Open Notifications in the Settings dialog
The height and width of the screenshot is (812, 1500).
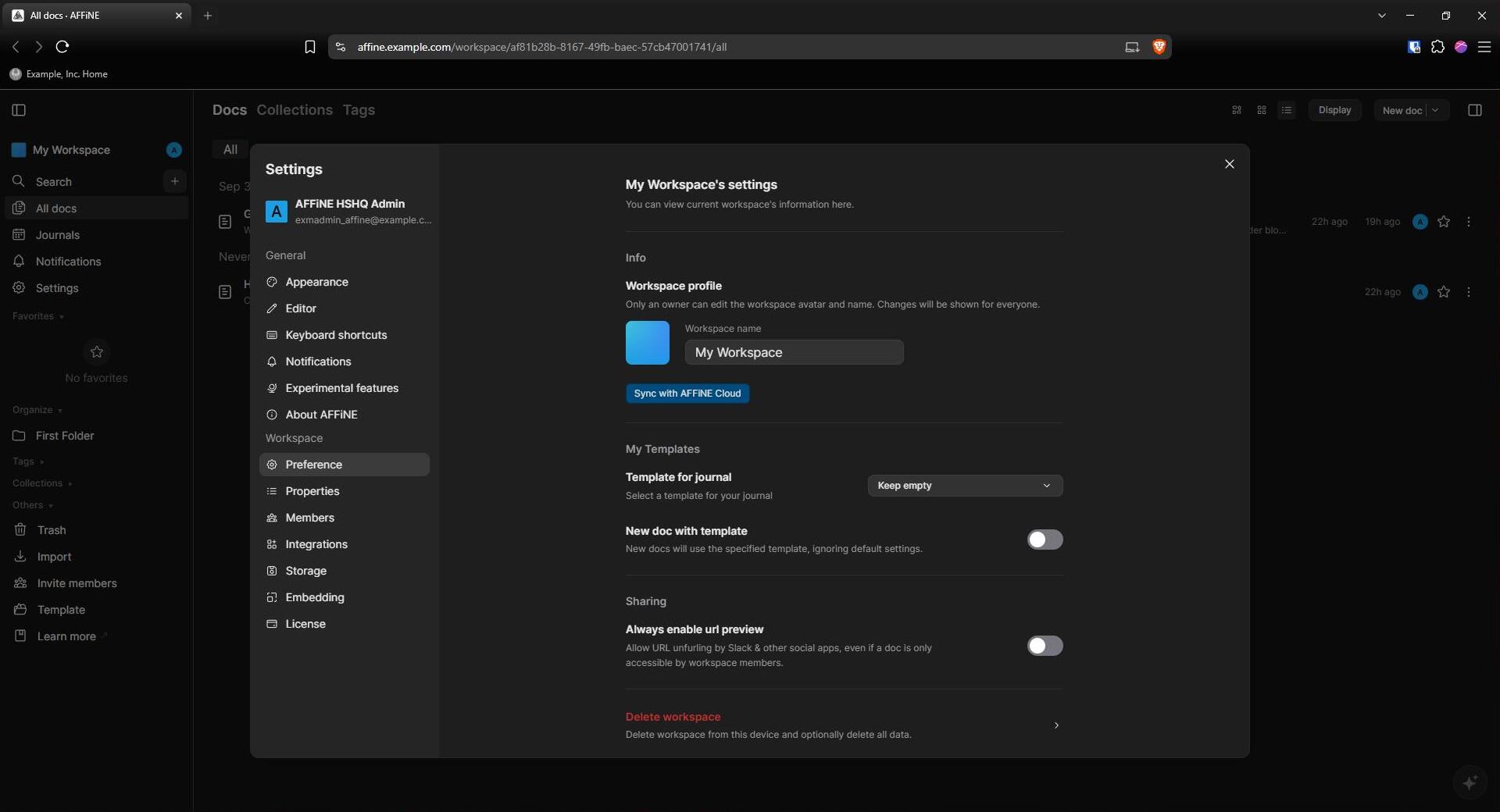tap(345, 361)
